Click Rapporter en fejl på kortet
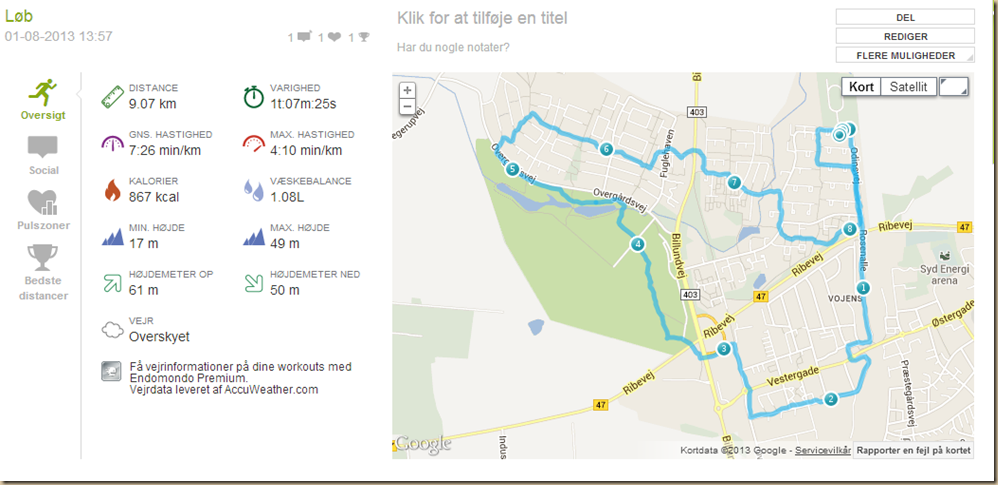Image resolution: width=998 pixels, height=485 pixels. [x=913, y=451]
